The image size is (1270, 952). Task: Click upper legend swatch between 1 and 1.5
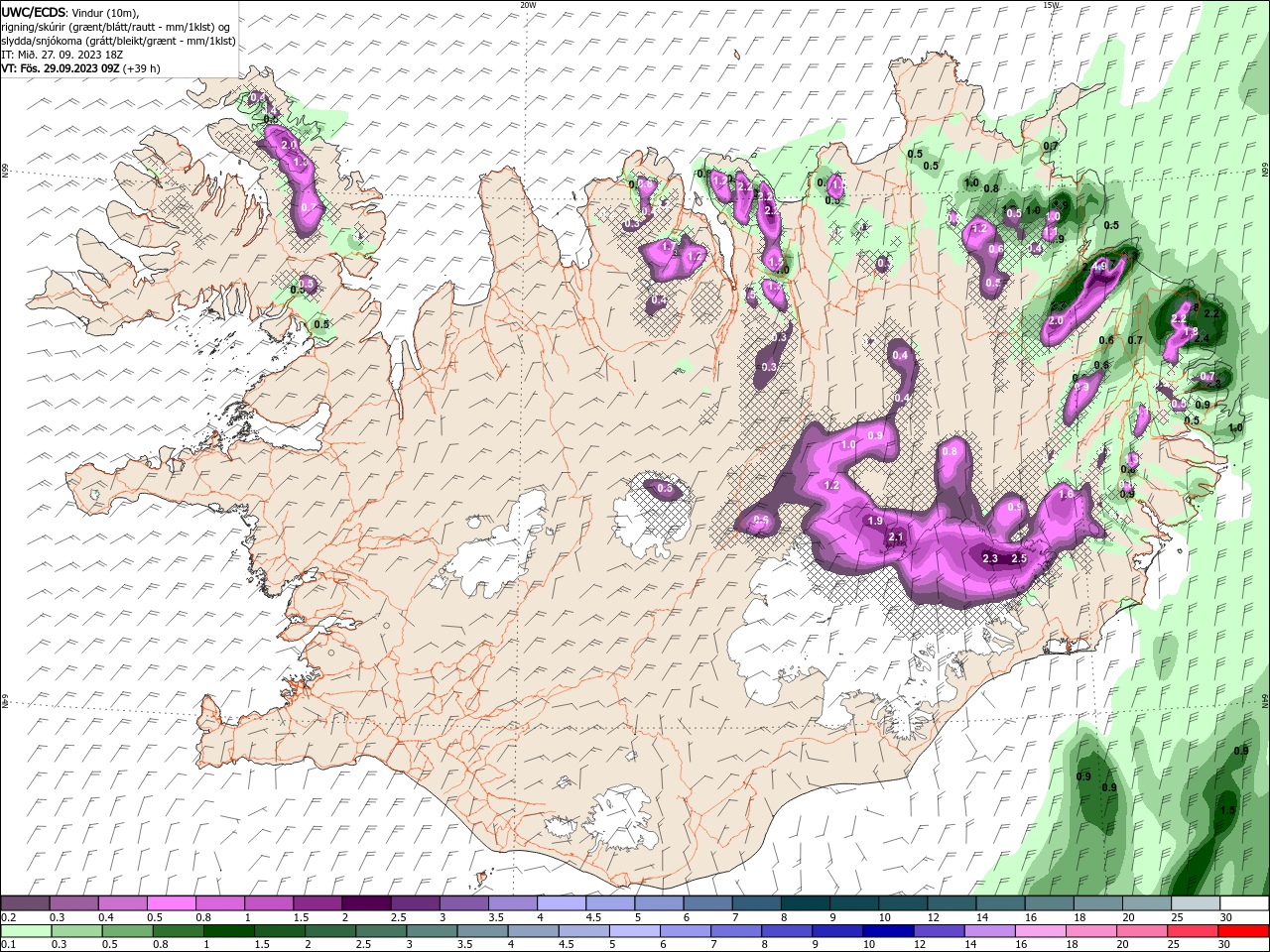coord(269,903)
